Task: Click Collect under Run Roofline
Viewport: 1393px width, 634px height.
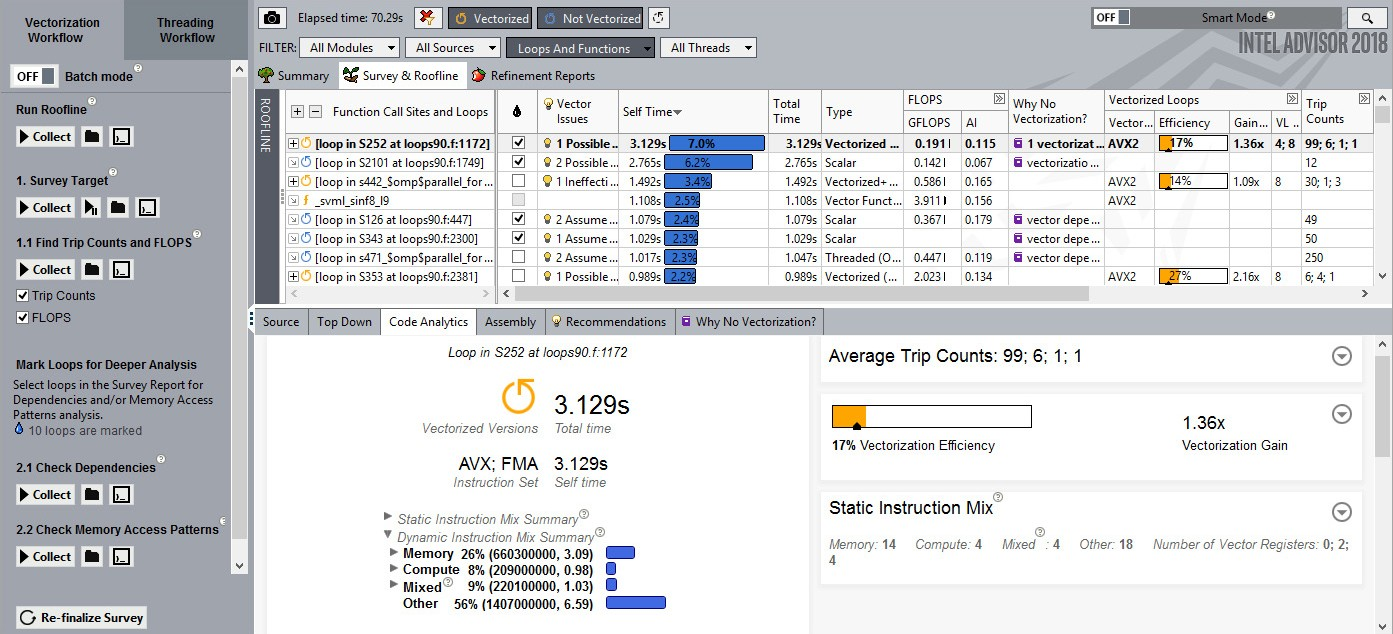Action: click(46, 137)
